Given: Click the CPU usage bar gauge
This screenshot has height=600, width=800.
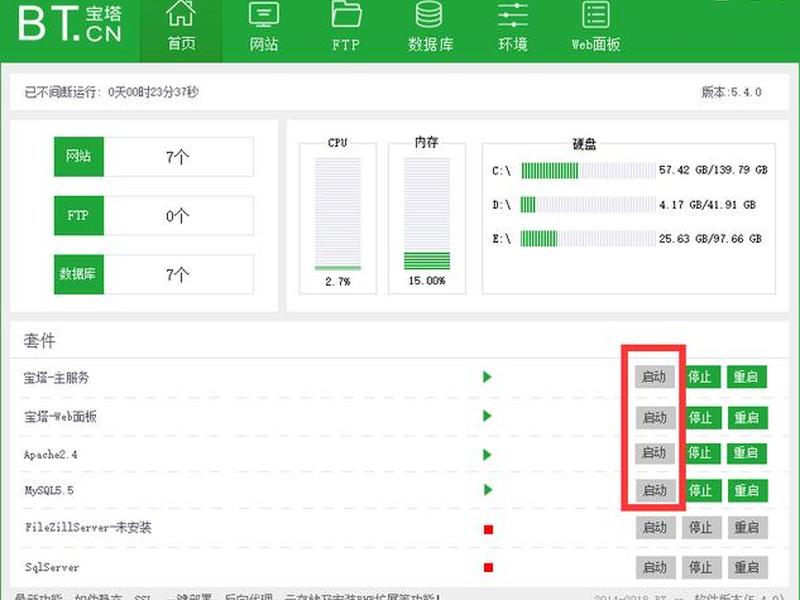Looking at the screenshot, I should (338, 214).
